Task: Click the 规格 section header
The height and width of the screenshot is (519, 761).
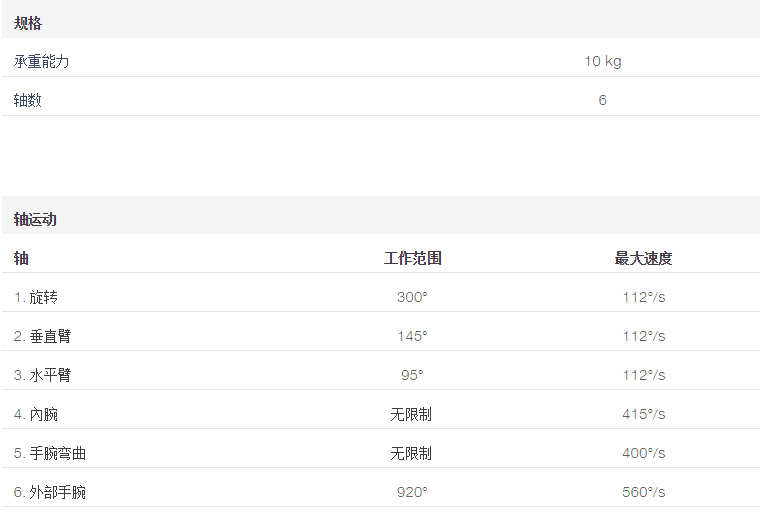Action: tap(28, 23)
